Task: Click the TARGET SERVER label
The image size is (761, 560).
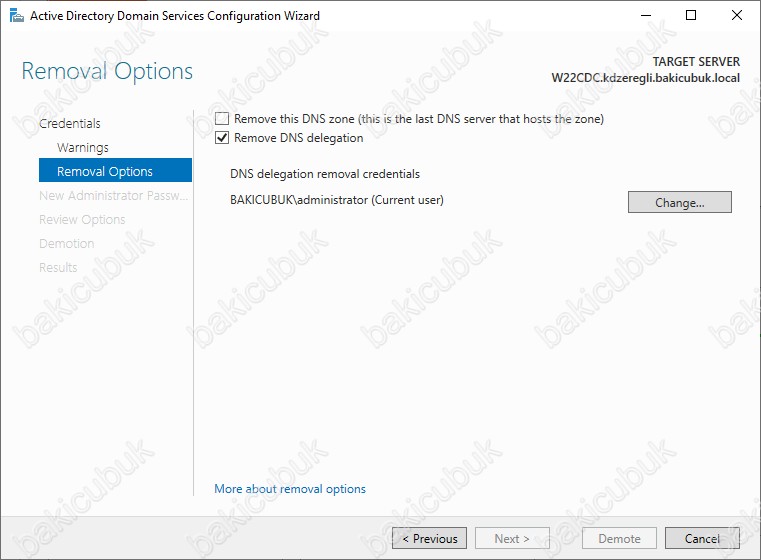Action: tap(696, 62)
